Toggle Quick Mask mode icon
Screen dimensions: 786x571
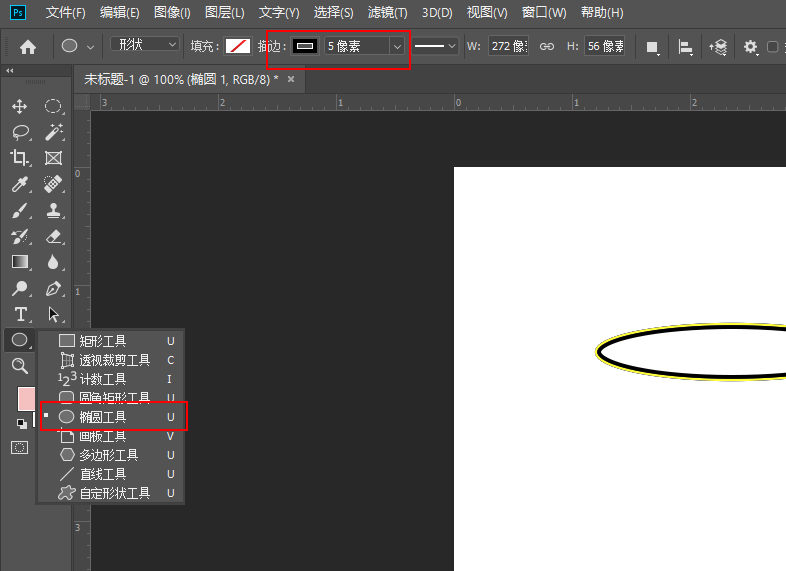(19, 447)
